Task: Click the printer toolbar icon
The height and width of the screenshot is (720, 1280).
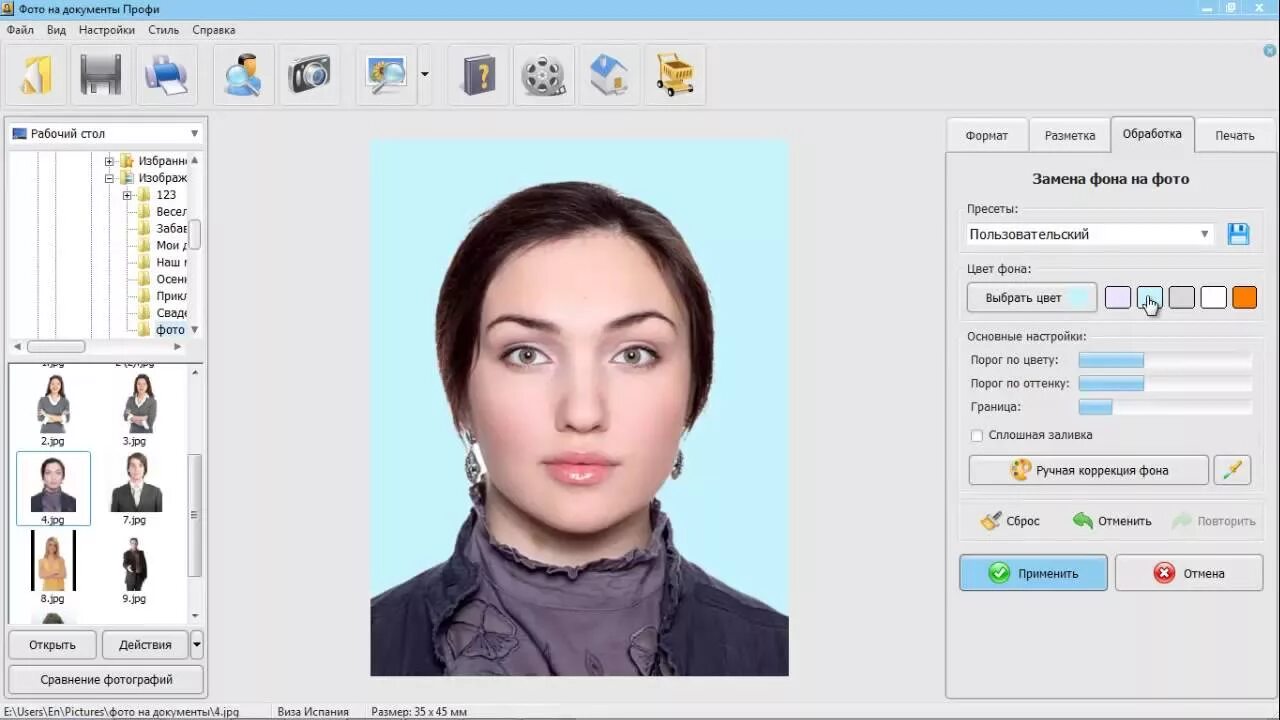Action: tap(166, 75)
